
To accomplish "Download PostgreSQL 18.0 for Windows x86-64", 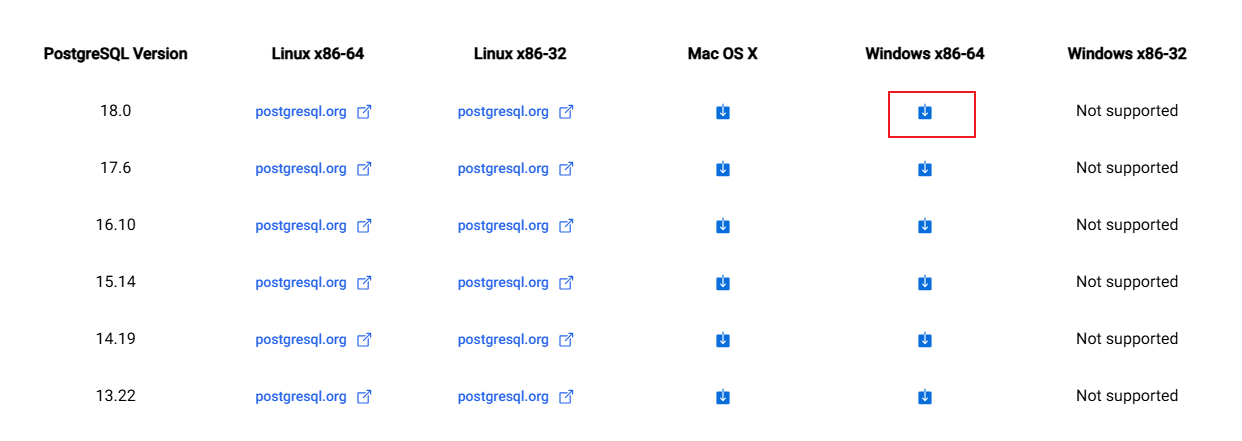I will coord(925,112).
